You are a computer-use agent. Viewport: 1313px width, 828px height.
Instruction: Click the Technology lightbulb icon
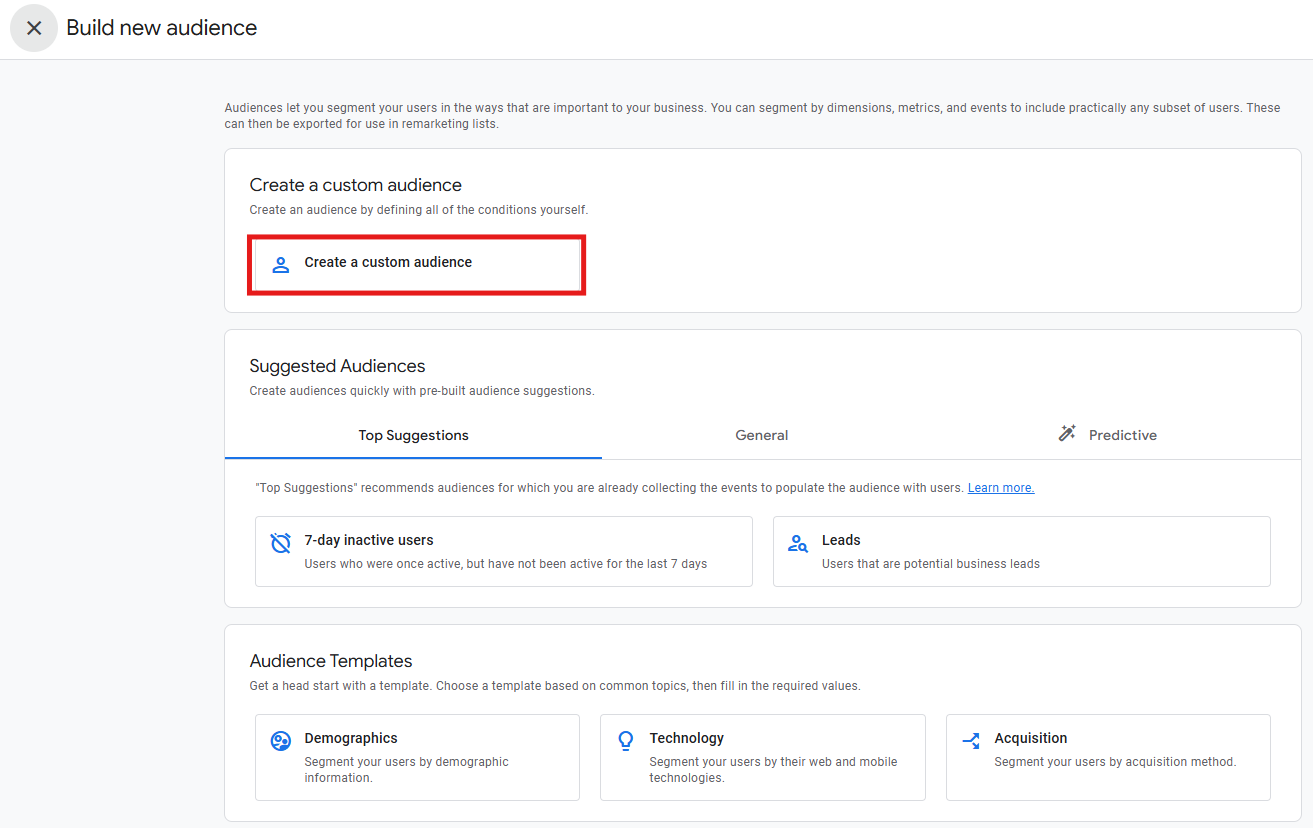(x=626, y=741)
